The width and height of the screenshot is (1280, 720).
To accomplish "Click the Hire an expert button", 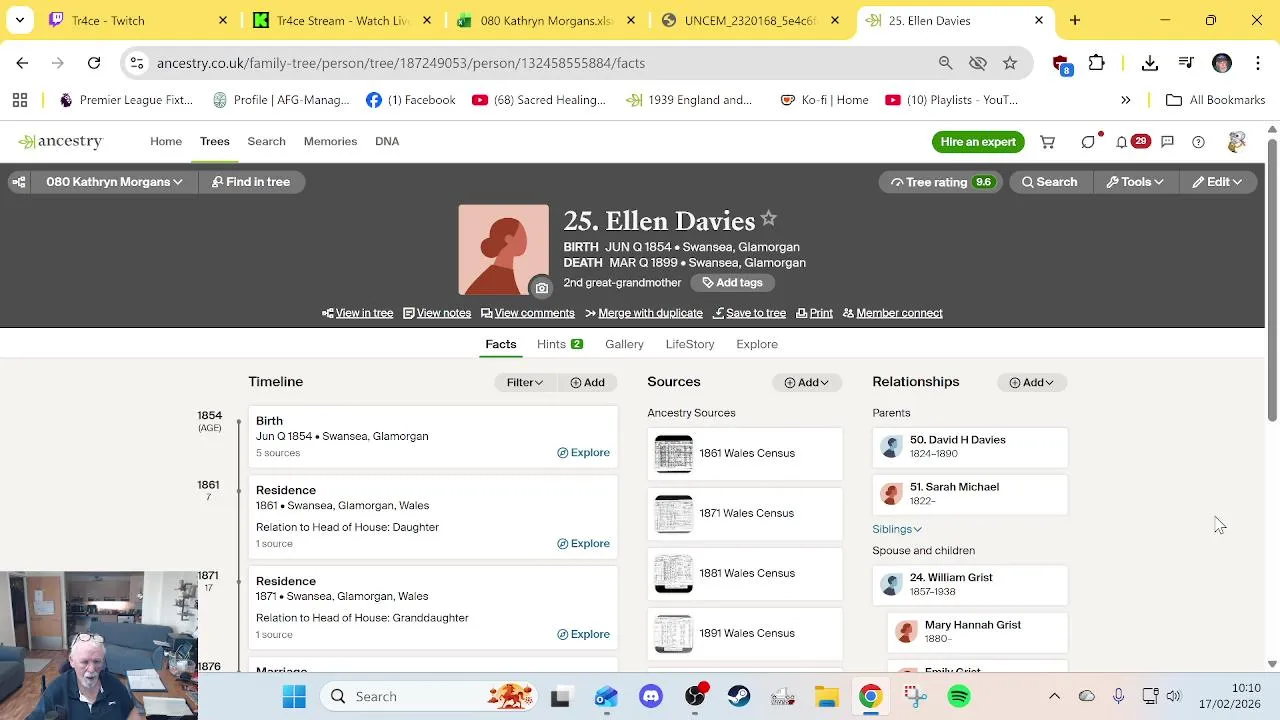I will [x=978, y=142].
